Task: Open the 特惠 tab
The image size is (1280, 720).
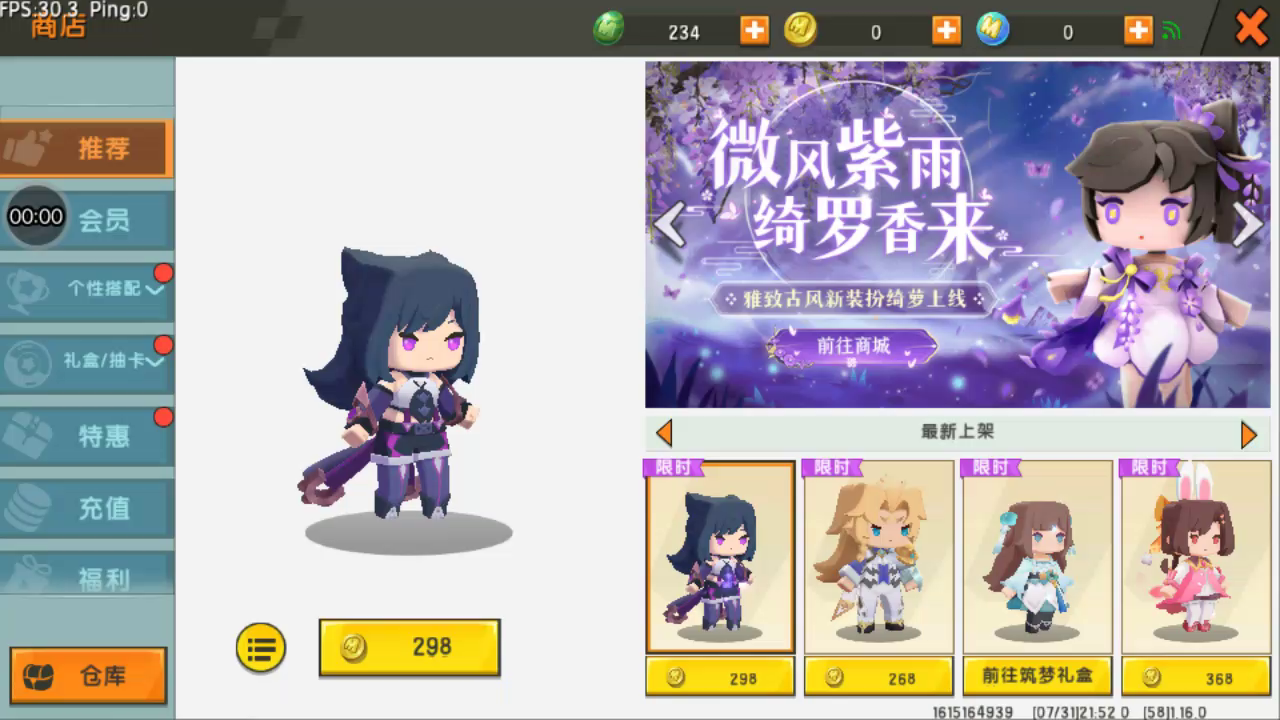Action: pyautogui.click(x=87, y=436)
